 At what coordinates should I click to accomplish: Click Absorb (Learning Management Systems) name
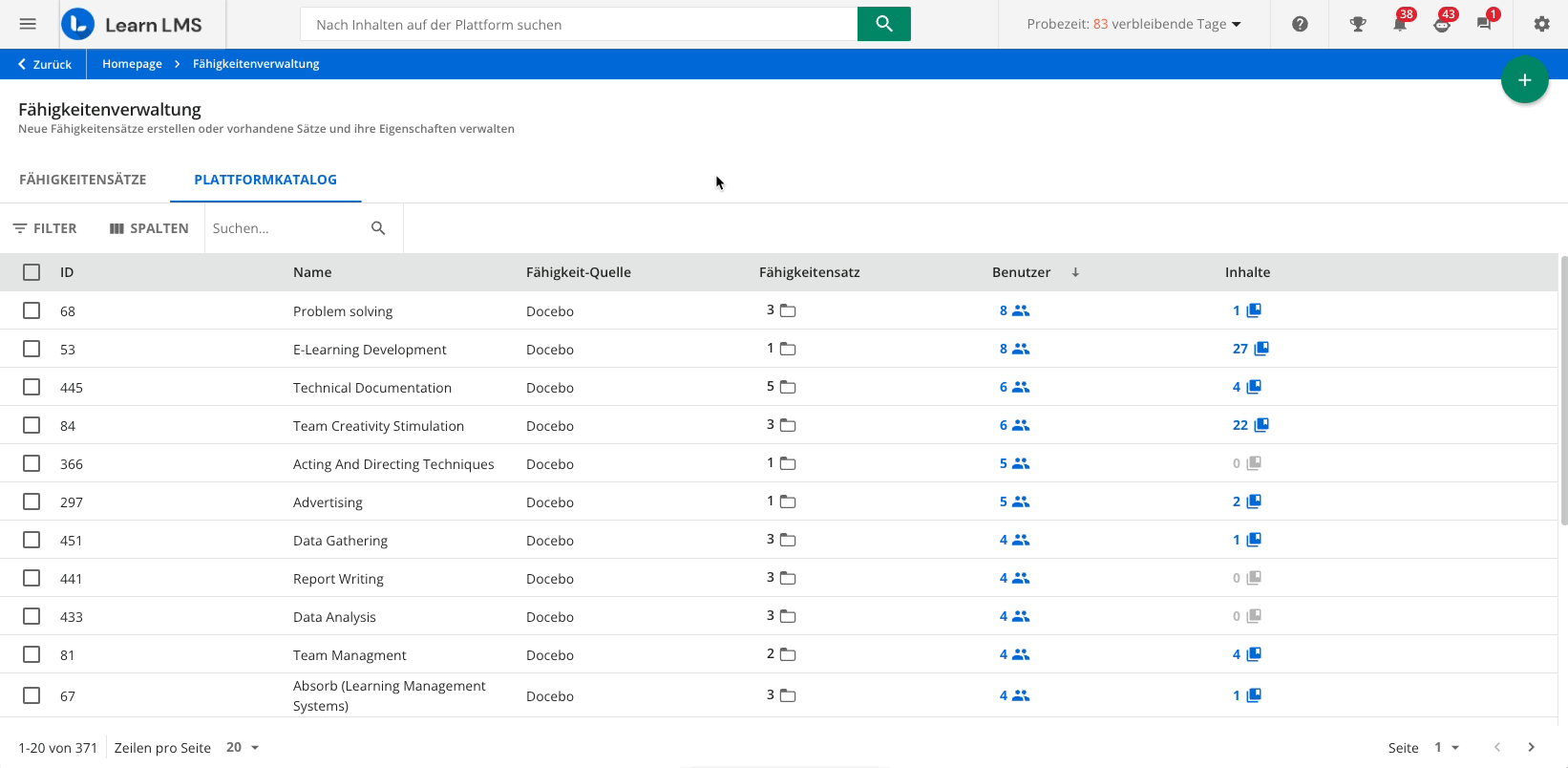click(389, 695)
